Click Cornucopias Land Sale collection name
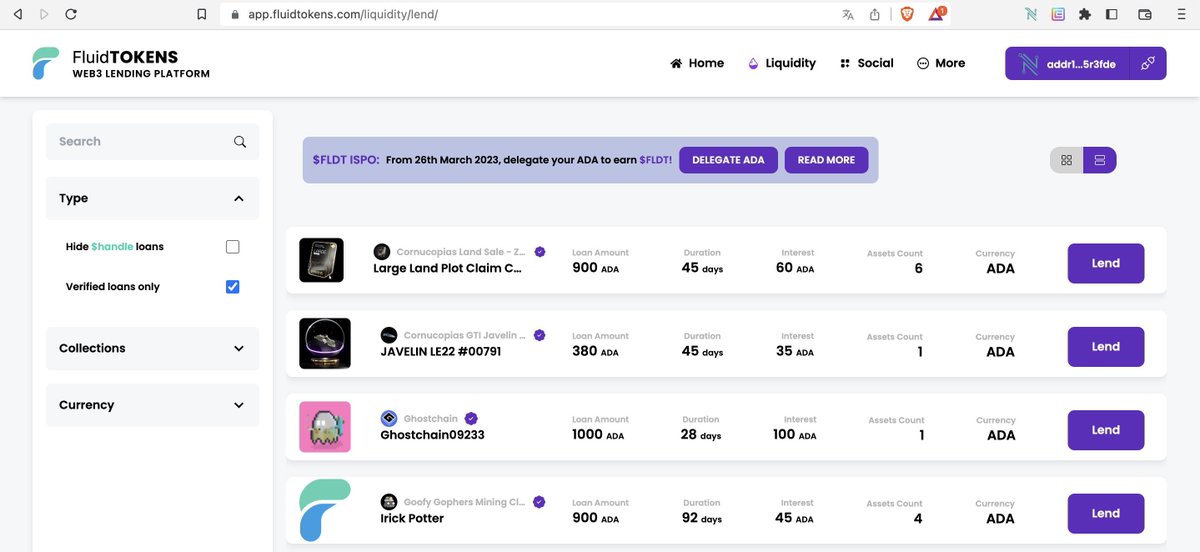 click(x=461, y=252)
